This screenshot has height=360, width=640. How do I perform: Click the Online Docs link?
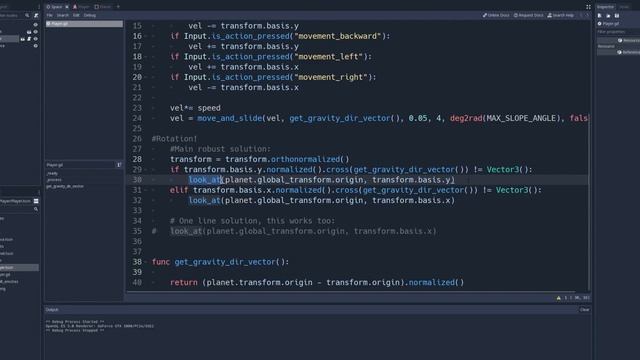click(x=496, y=15)
